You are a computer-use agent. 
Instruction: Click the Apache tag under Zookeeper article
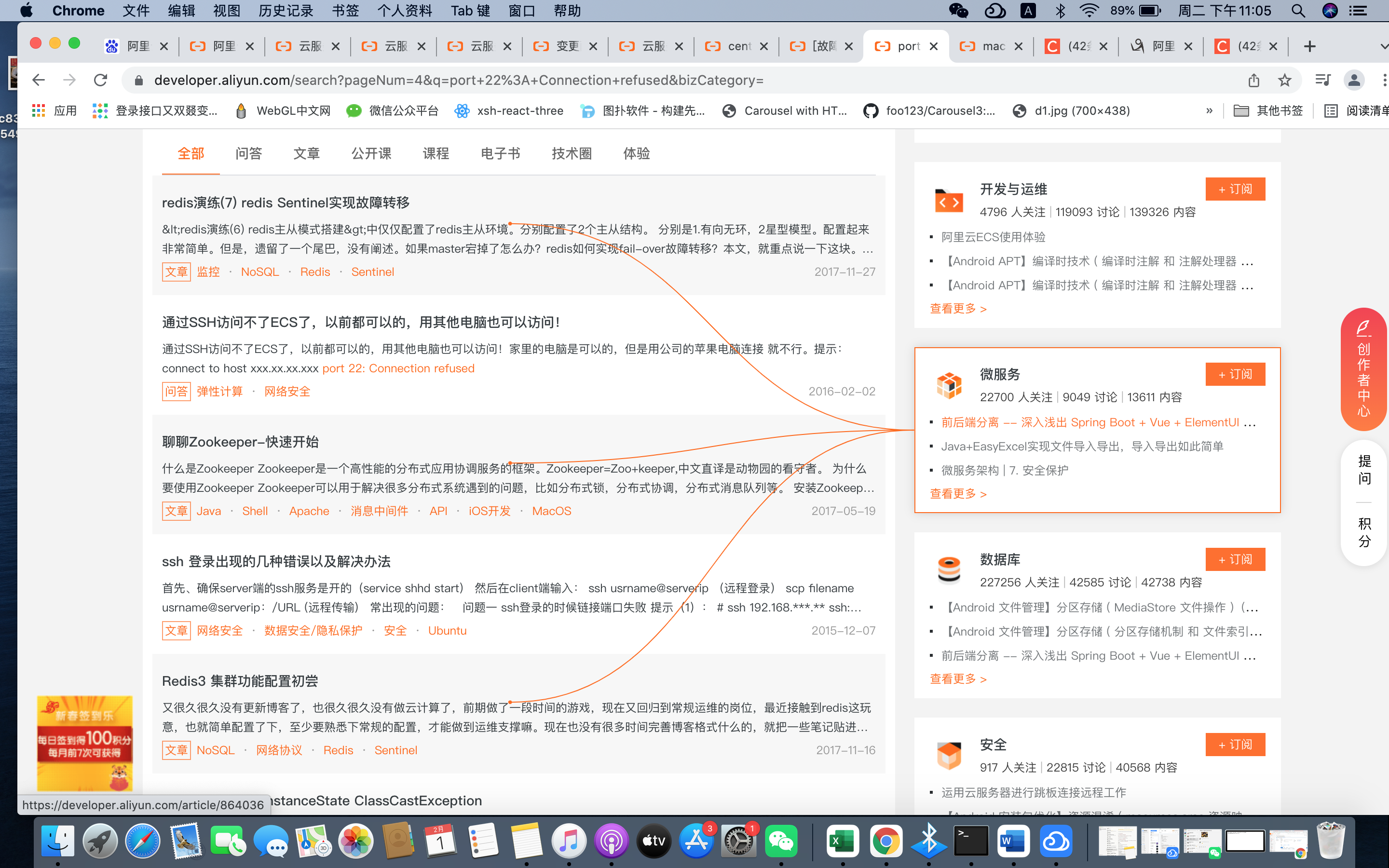(x=309, y=511)
